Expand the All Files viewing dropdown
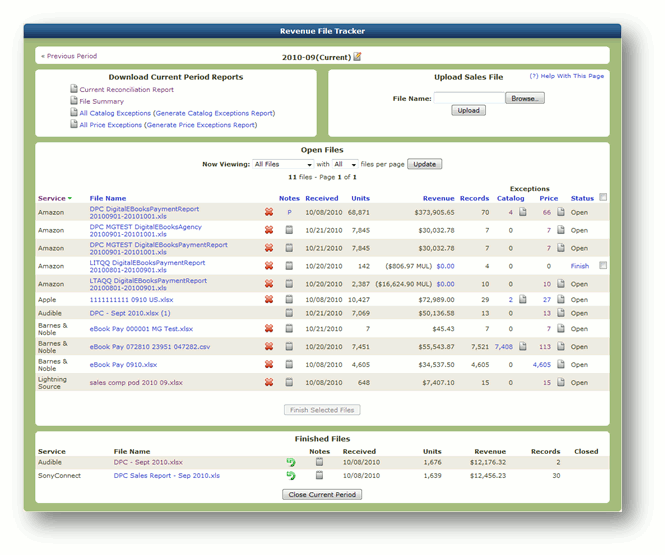Screen dimensions: 665x555 283,164
